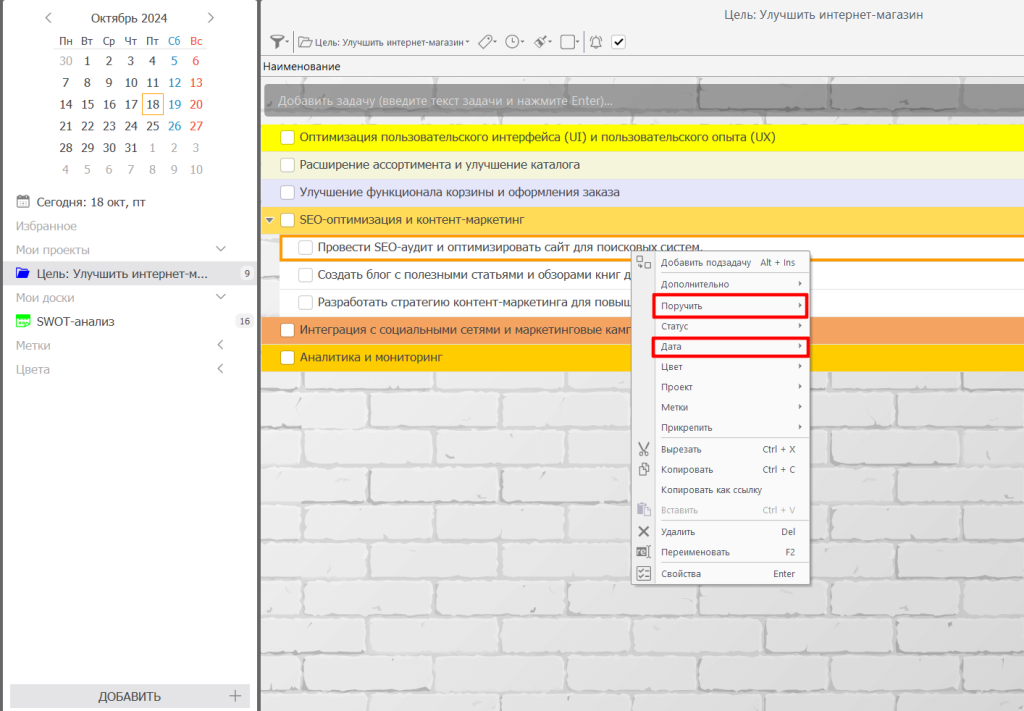
Task: Collapse the Мои доски section chevron
Action: [221, 296]
